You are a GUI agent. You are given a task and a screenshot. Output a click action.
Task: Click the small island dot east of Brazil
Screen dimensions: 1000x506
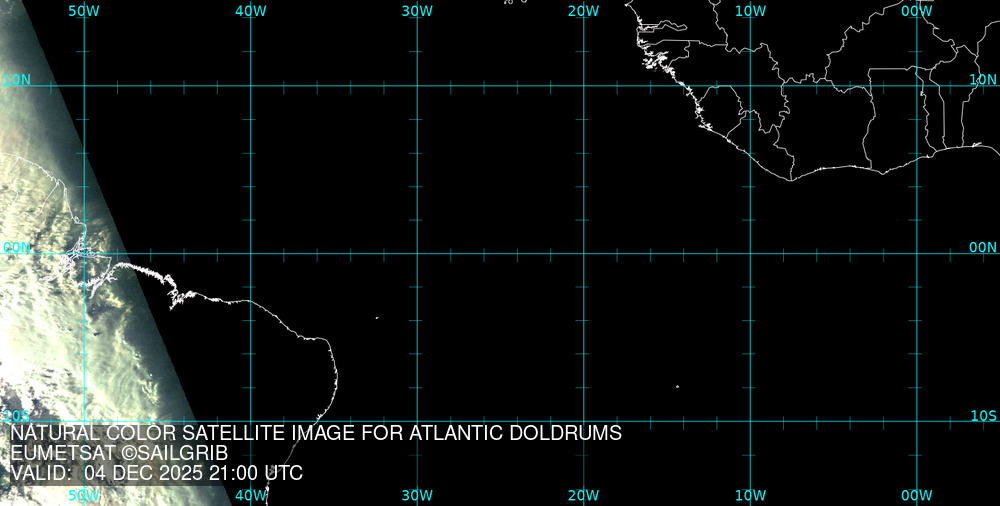coord(377,318)
